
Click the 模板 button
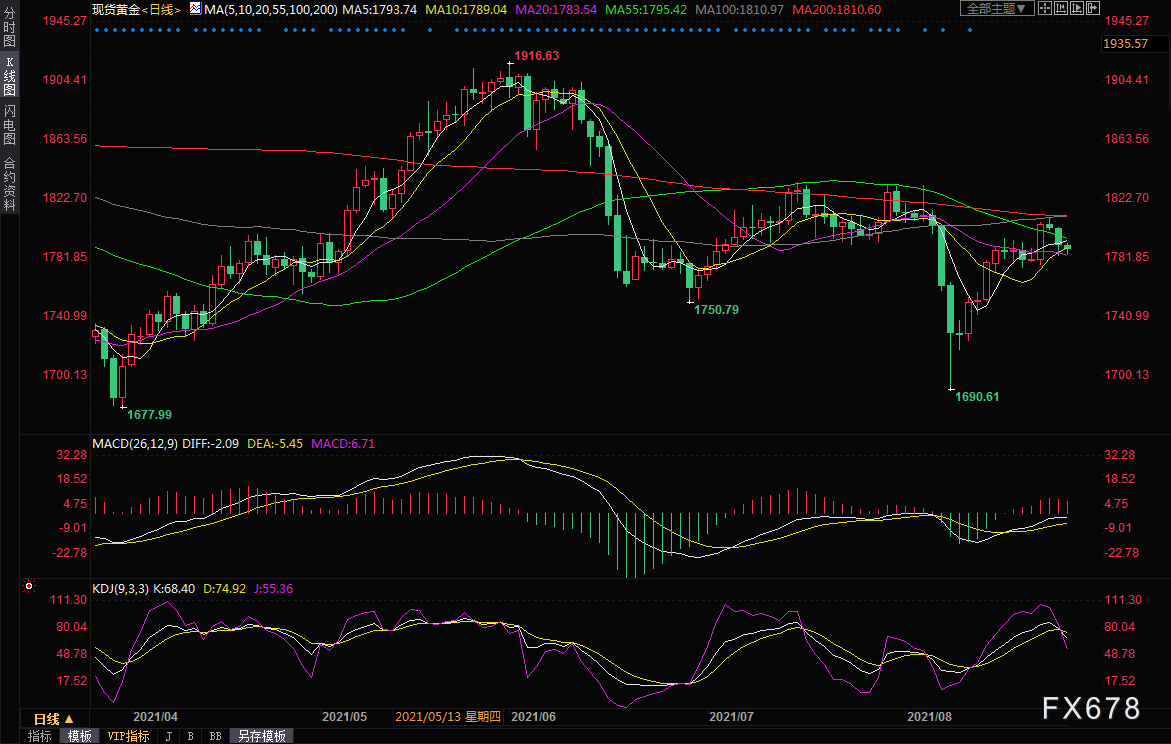pos(80,736)
